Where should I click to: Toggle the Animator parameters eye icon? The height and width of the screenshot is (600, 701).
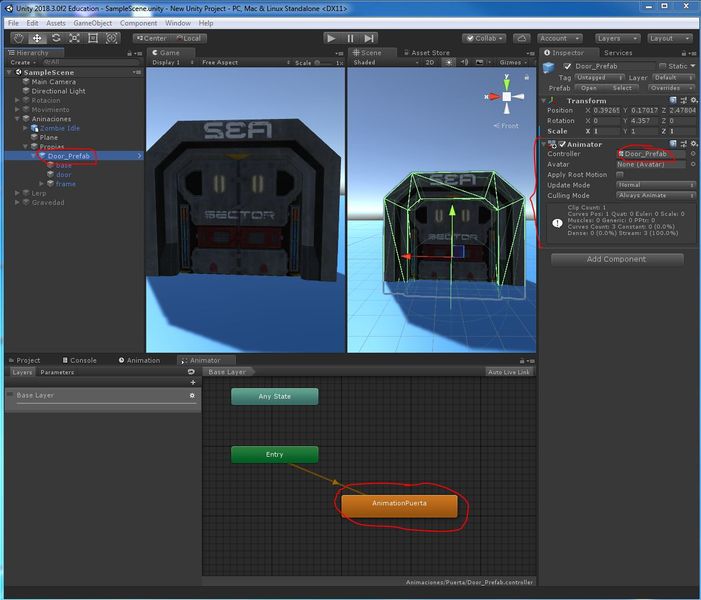click(x=191, y=372)
